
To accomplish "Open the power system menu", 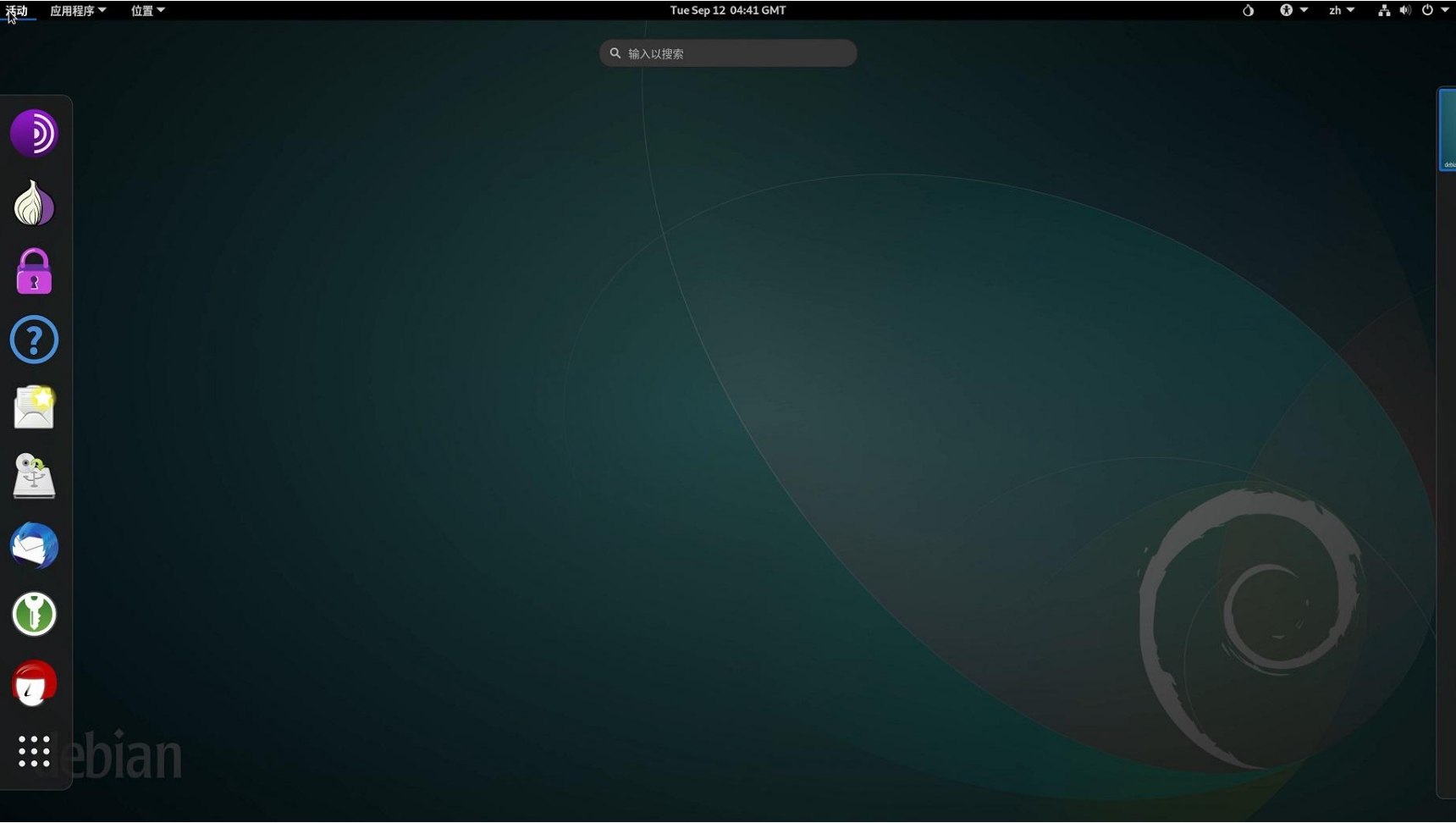I will point(1434,11).
